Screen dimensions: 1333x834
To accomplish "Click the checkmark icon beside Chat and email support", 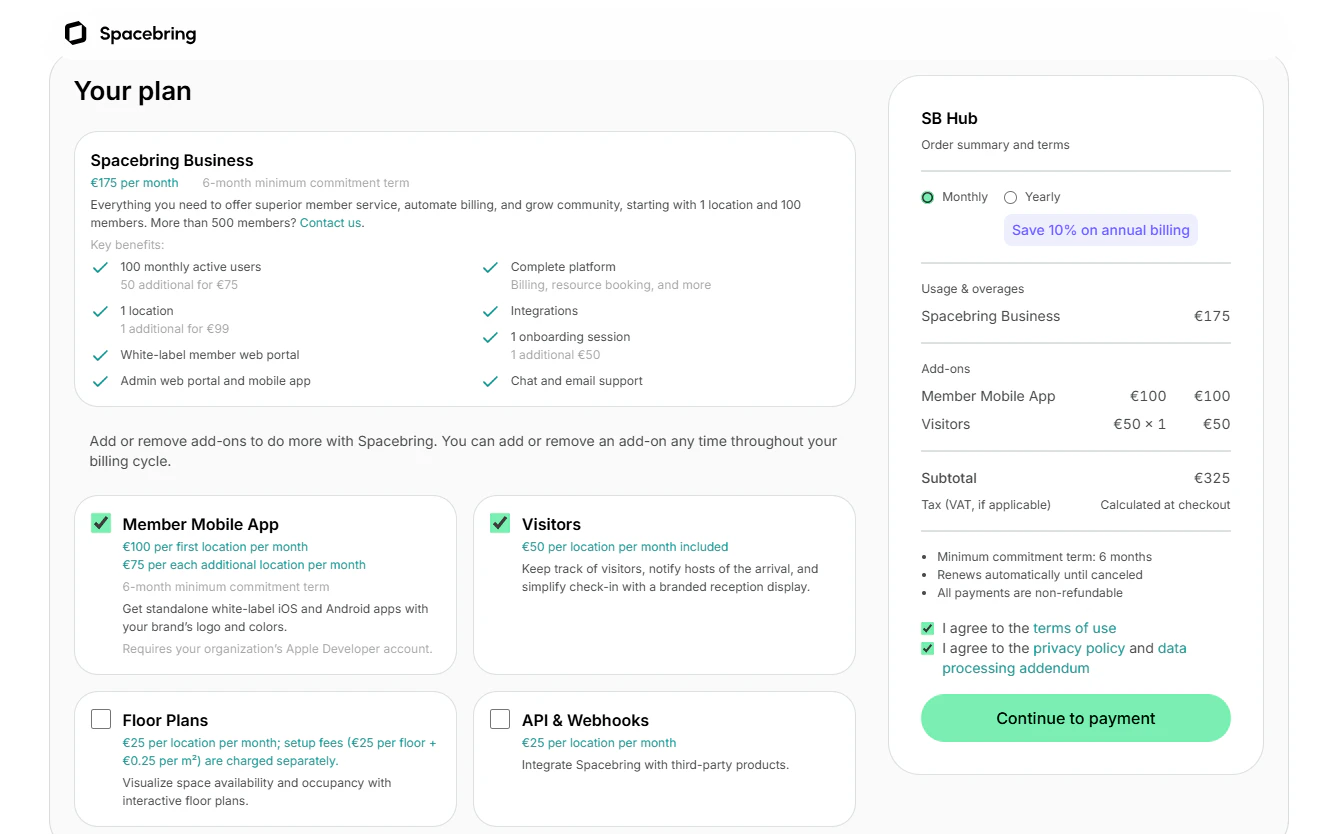I will (x=490, y=381).
